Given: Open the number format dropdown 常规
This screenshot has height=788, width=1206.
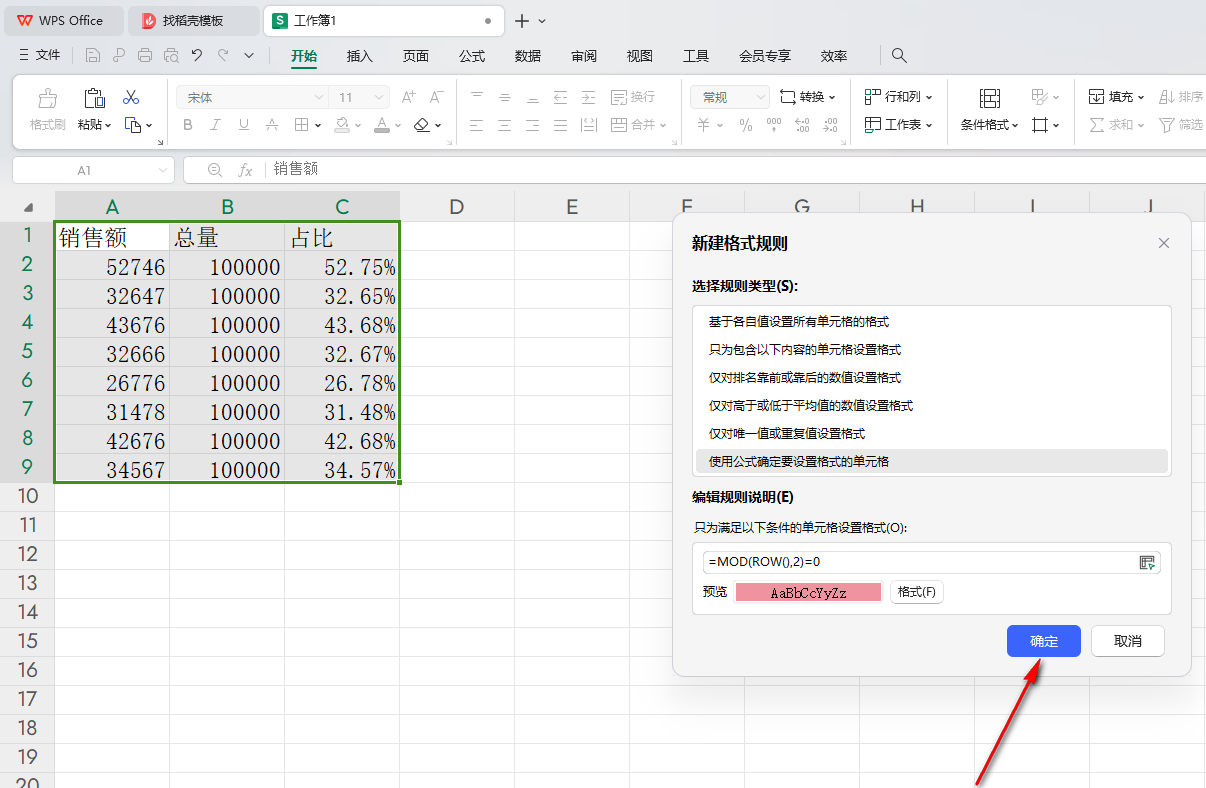Looking at the screenshot, I should [x=760, y=97].
